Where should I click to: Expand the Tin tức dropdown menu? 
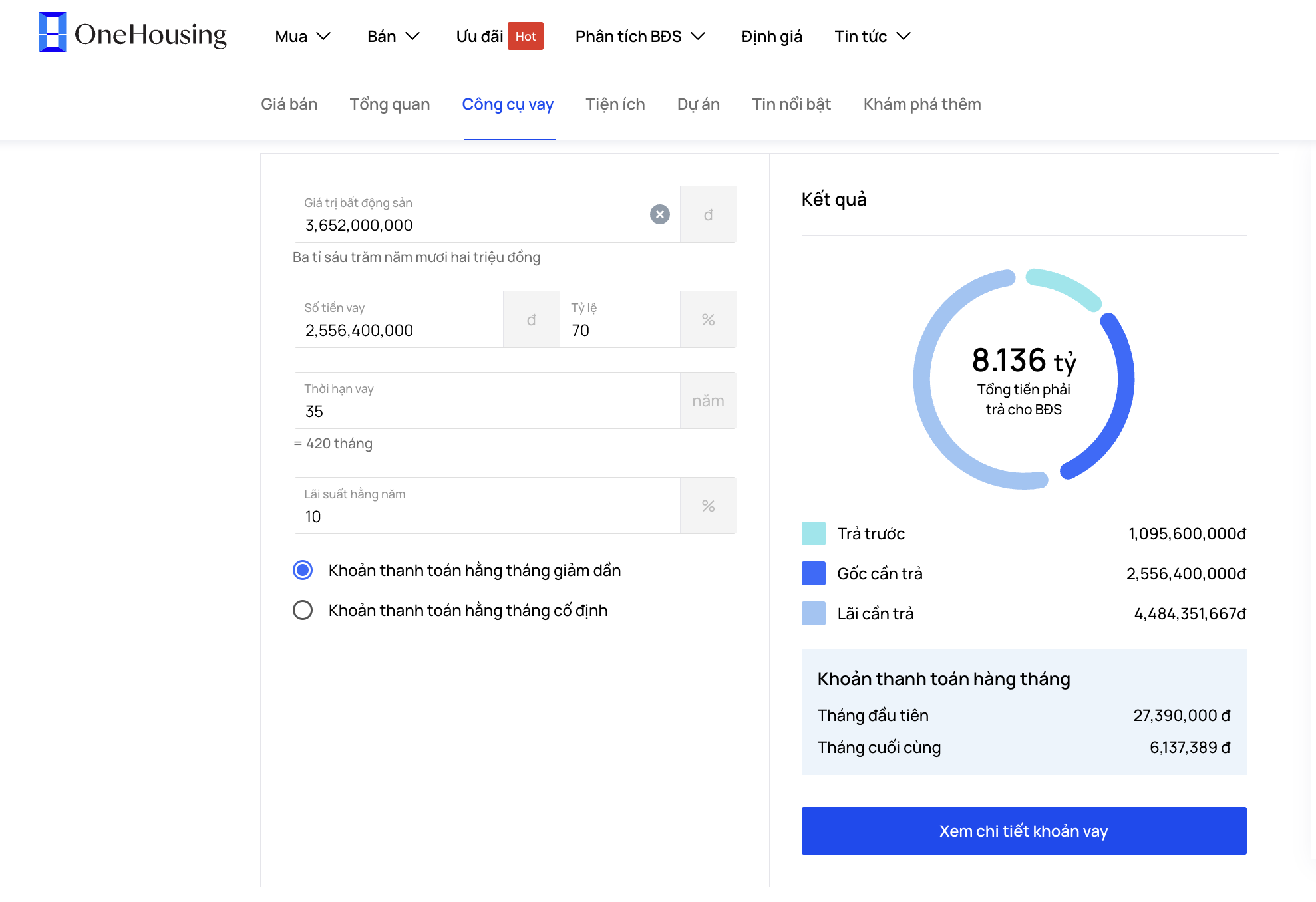872,36
